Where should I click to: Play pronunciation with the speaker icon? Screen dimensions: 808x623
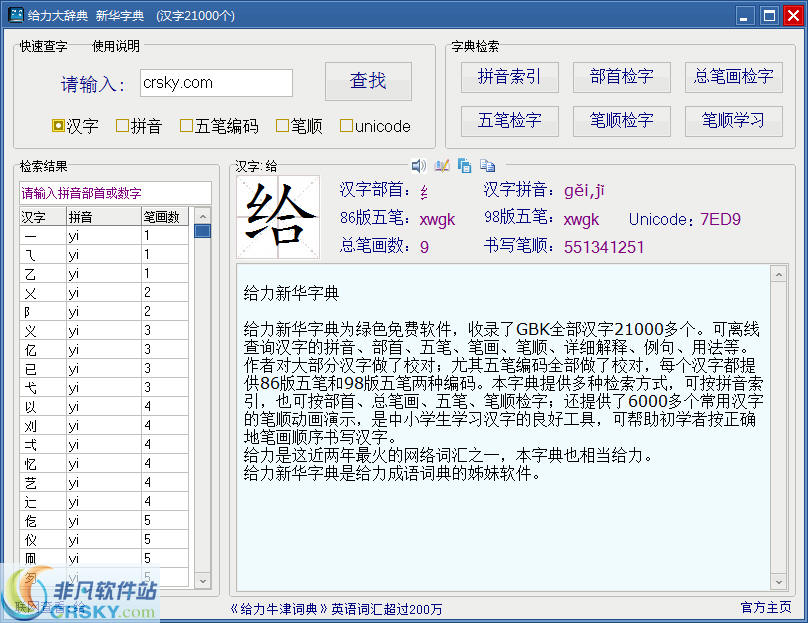[418, 165]
